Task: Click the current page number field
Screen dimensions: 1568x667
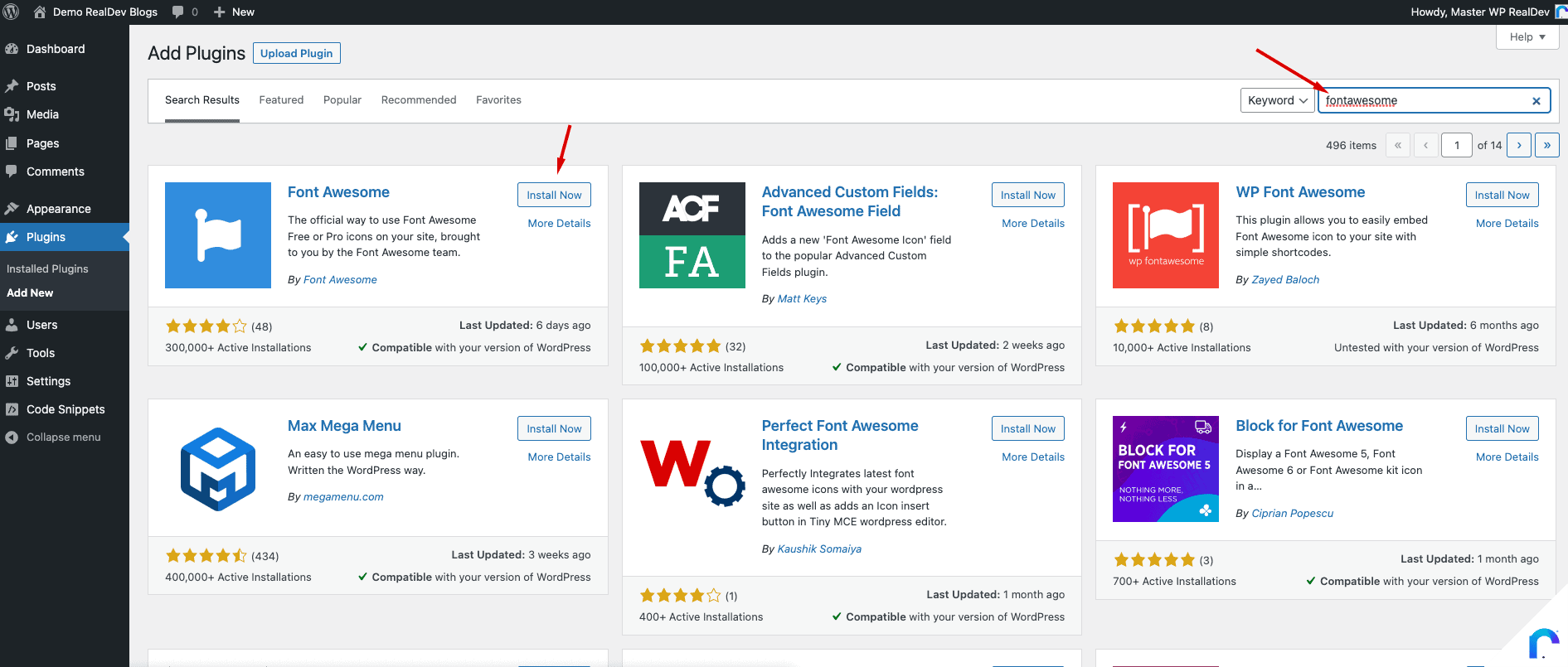Action: (x=1457, y=145)
